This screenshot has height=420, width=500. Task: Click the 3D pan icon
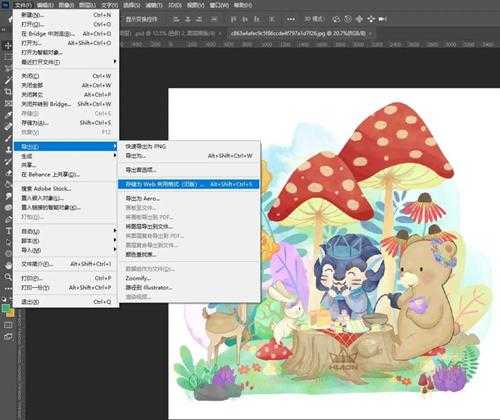pyautogui.click(x=359, y=19)
